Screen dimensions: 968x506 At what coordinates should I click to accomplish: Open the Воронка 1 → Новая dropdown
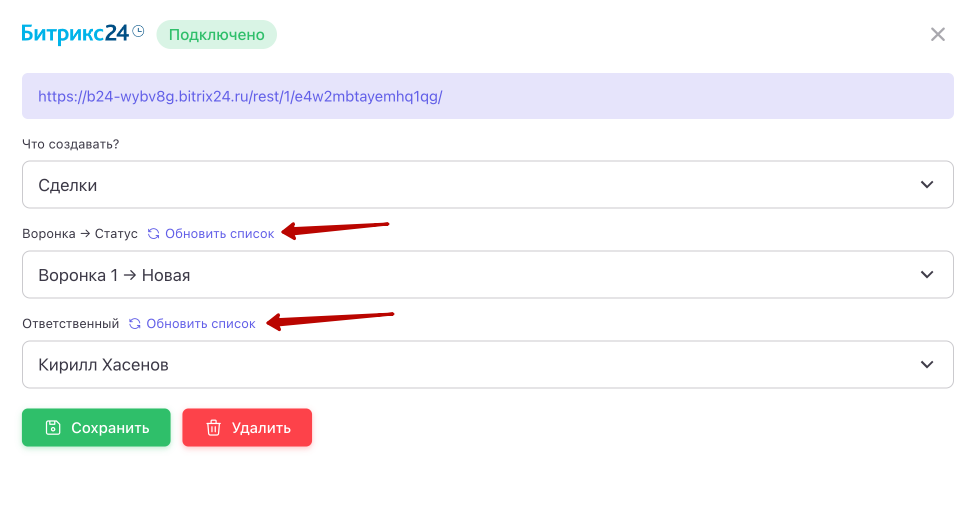487,275
